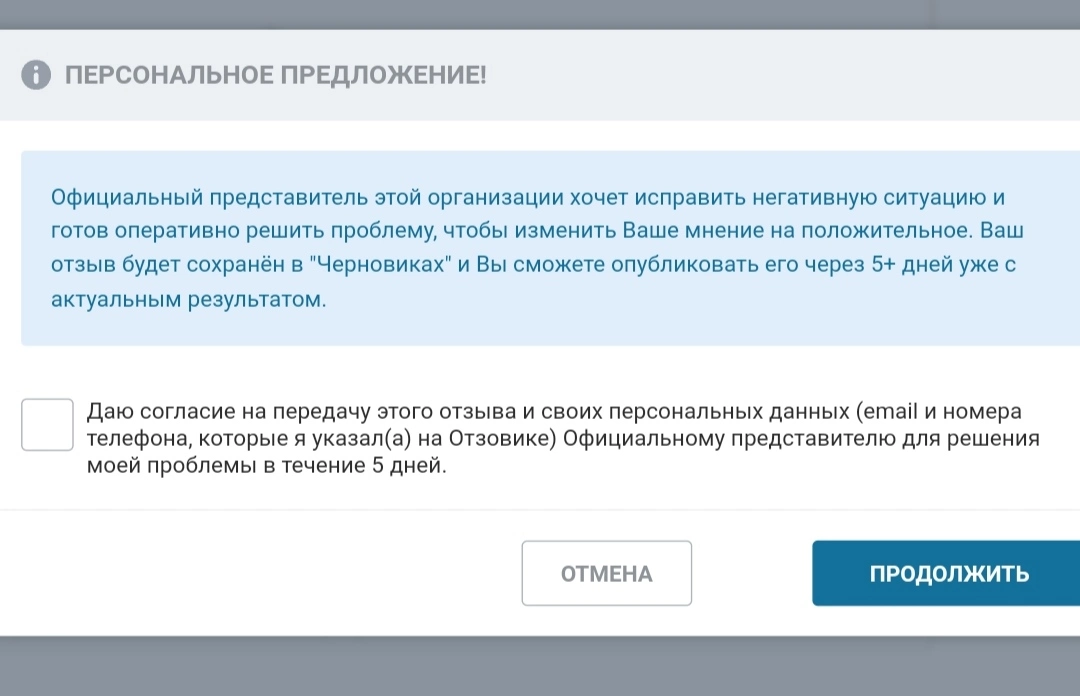
Task: Click the empty gray header area right of the title
Action: 783,75
